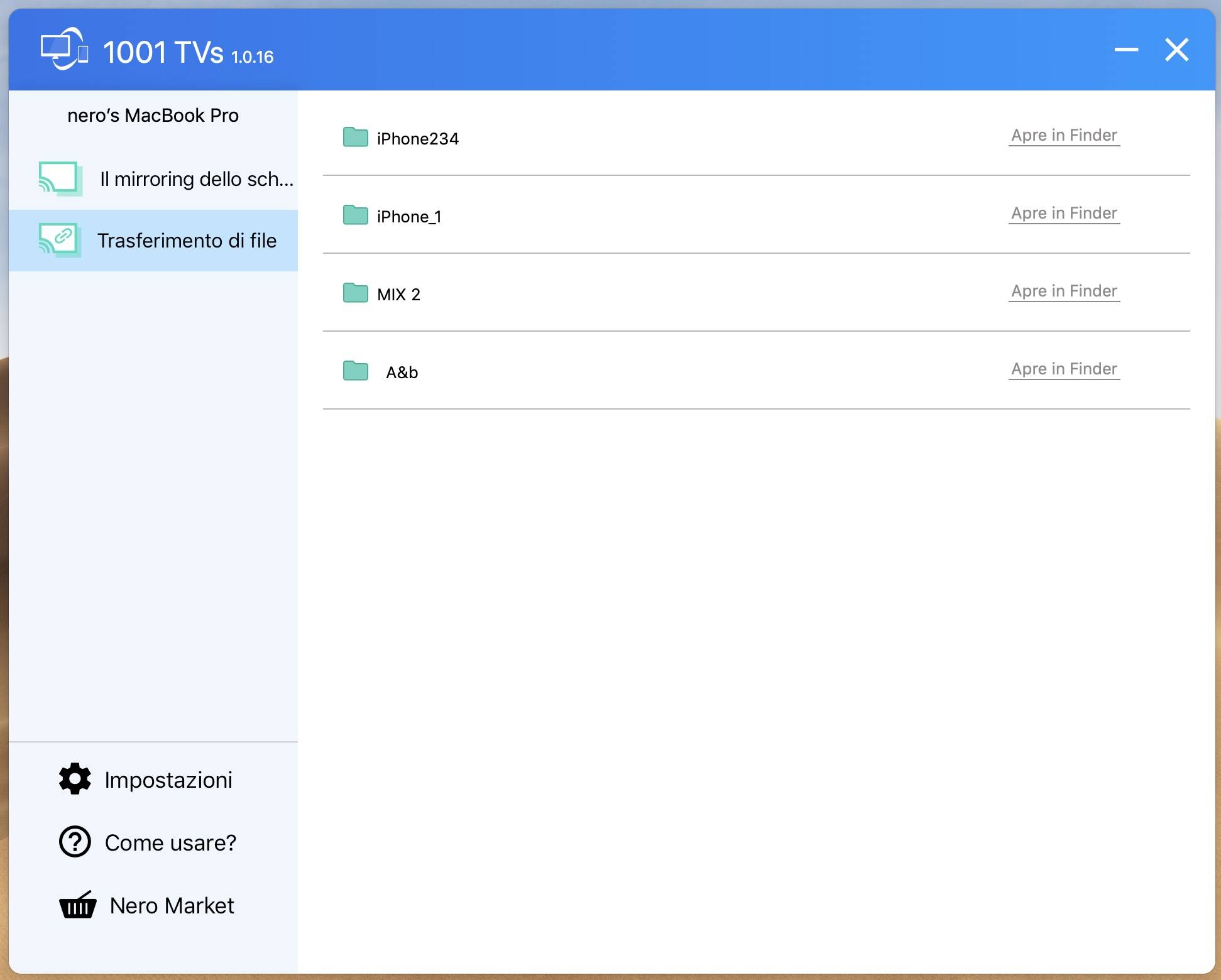The width and height of the screenshot is (1221, 980).
Task: Click the screen mirroring cast icon
Action: coord(60,179)
